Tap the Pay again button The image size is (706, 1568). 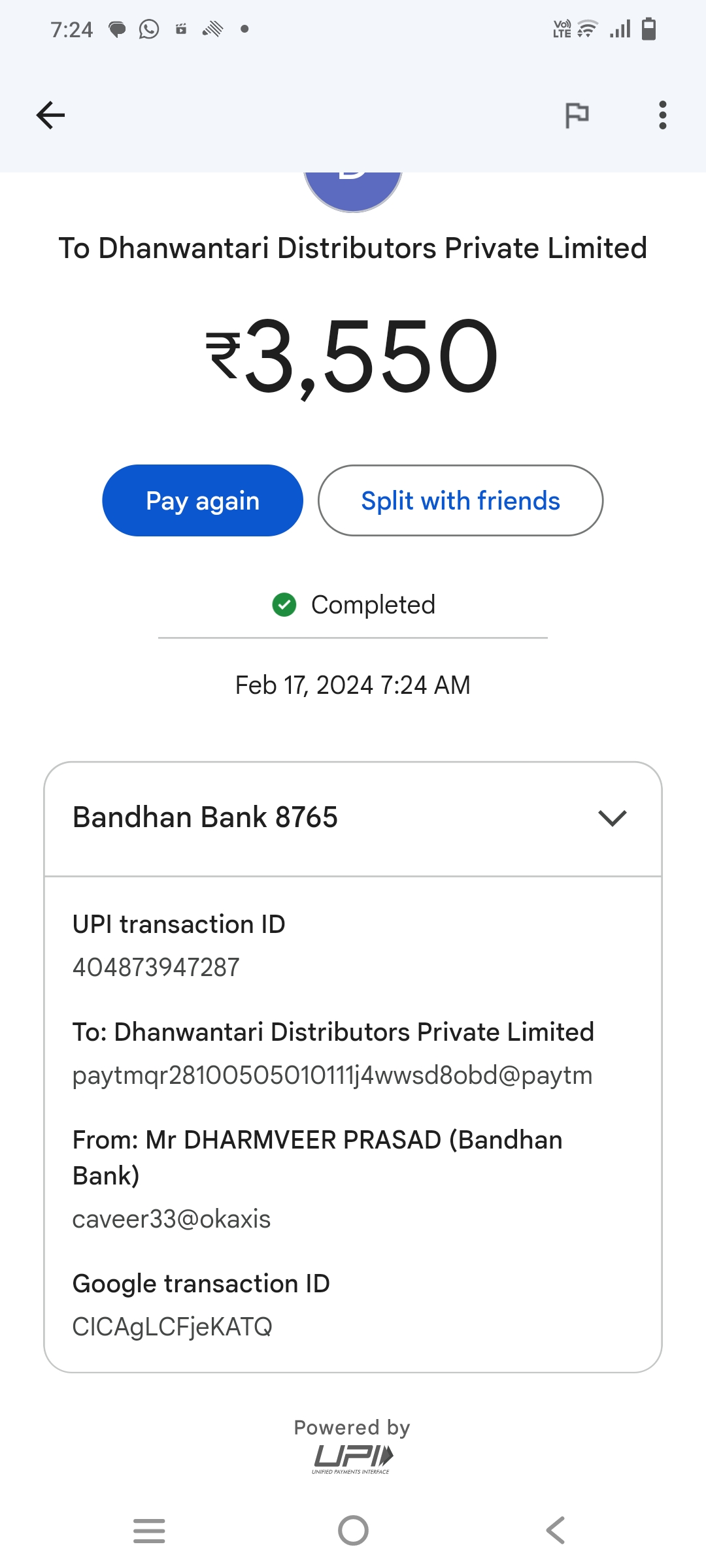[203, 500]
